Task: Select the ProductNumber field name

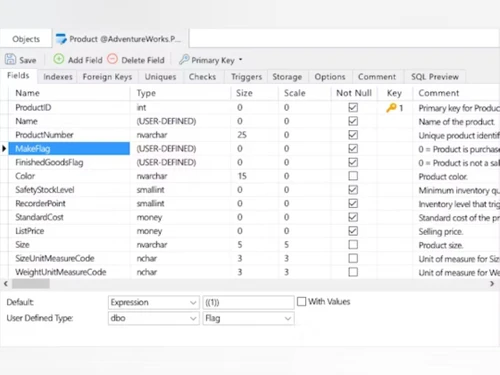Action: [44, 135]
